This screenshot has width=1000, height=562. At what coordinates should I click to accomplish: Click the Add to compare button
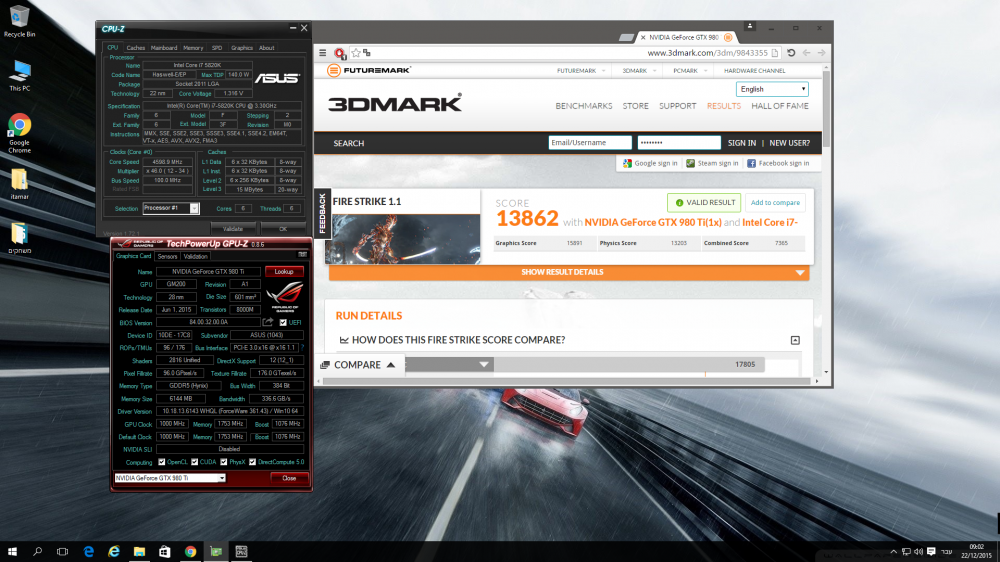775,203
